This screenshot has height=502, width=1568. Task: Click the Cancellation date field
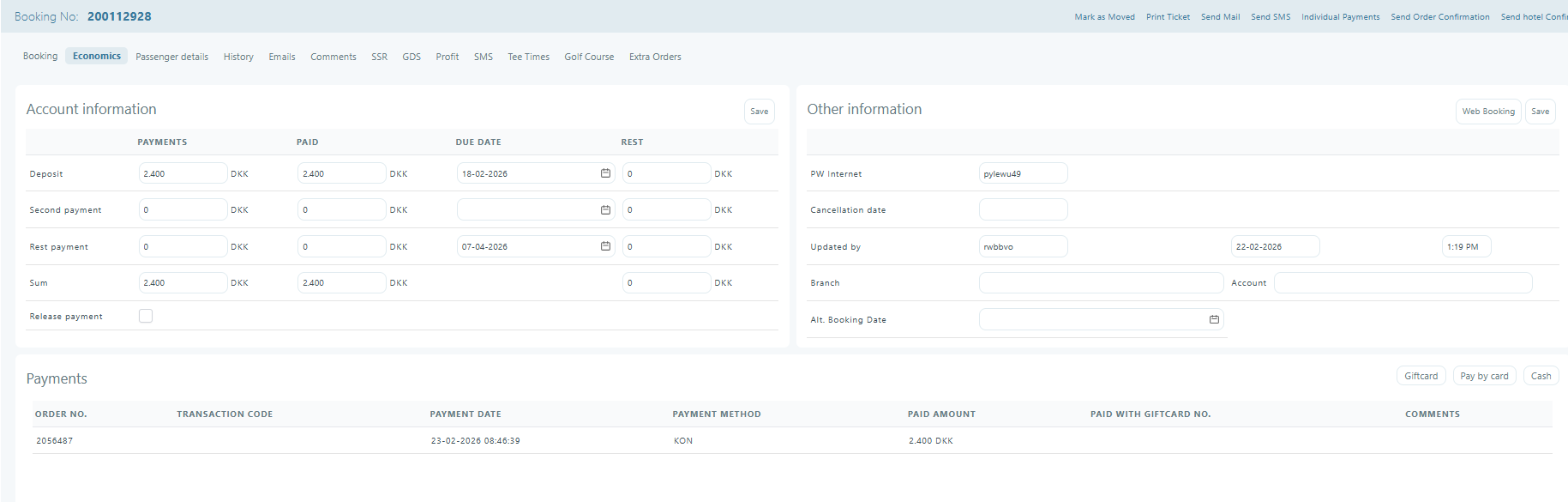(x=1023, y=210)
